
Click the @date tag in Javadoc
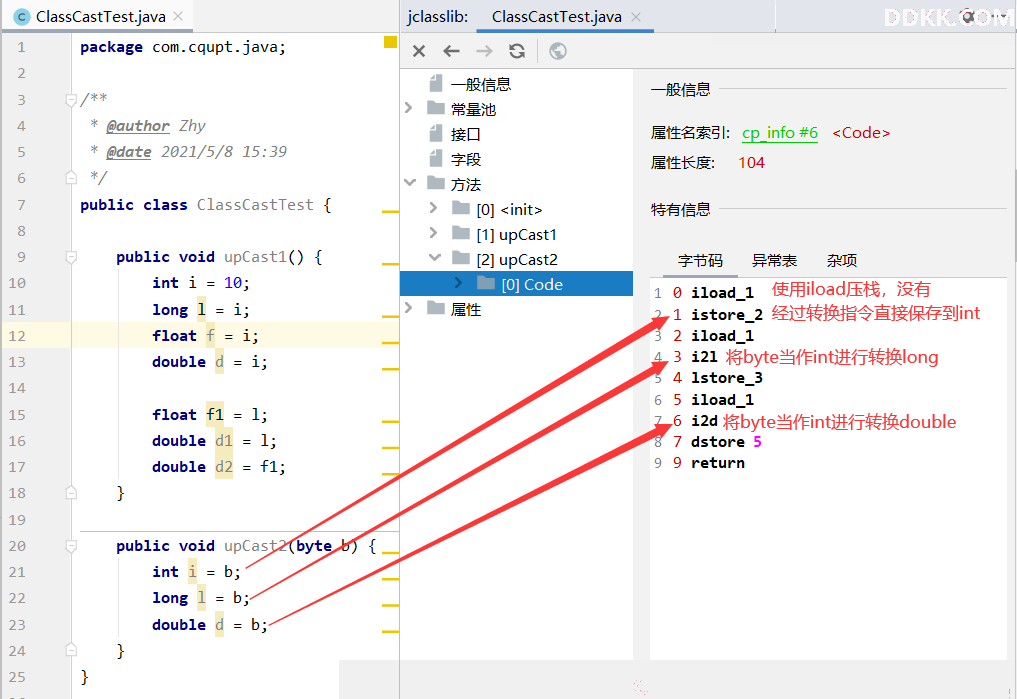(x=128, y=152)
